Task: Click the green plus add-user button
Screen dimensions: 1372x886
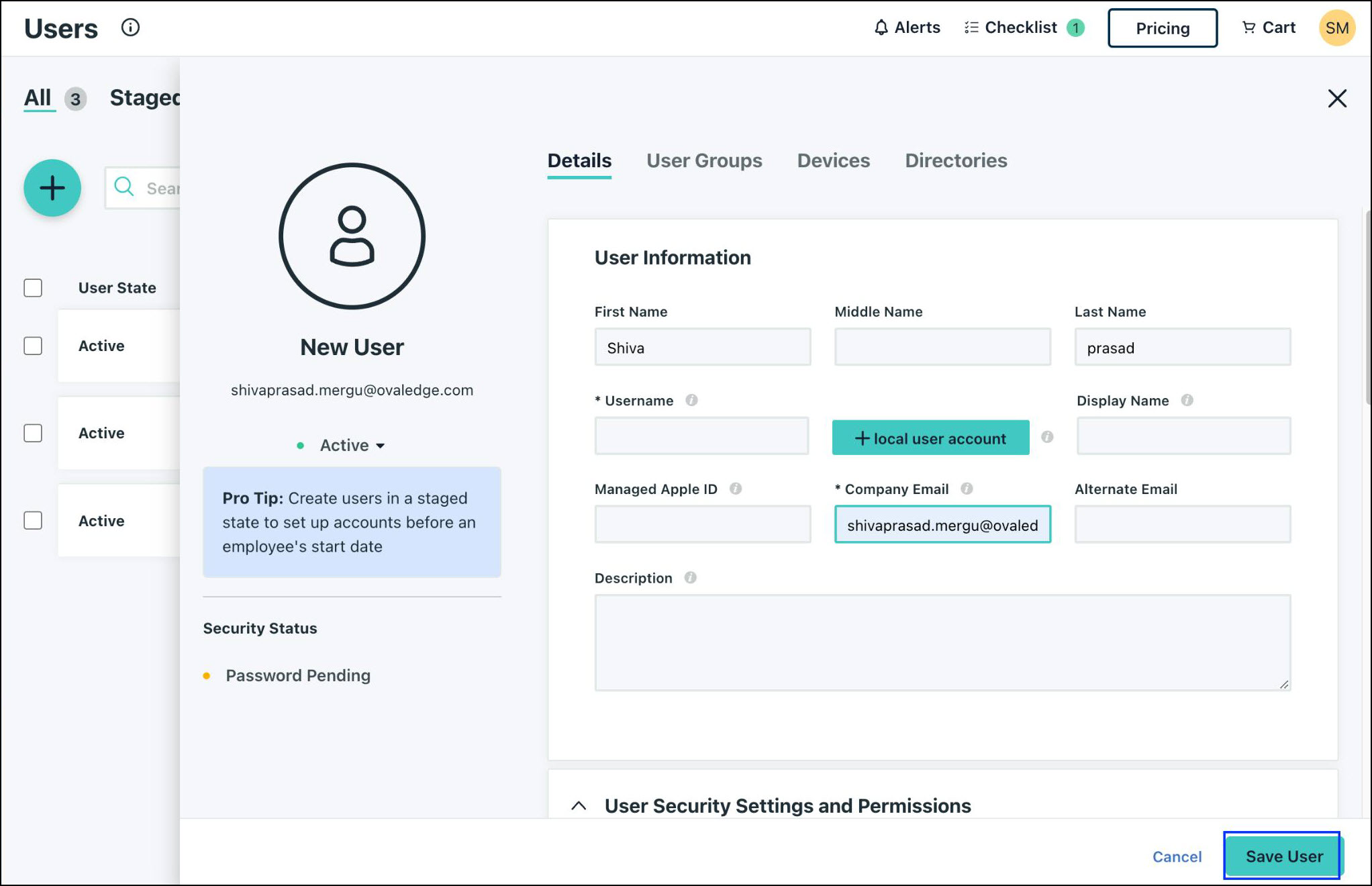Action: pos(52,188)
